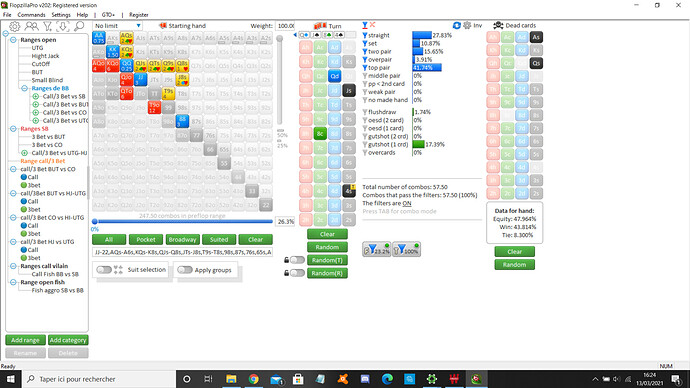
Task: Click the 23.2% filter statistics button
Action: click(377, 249)
